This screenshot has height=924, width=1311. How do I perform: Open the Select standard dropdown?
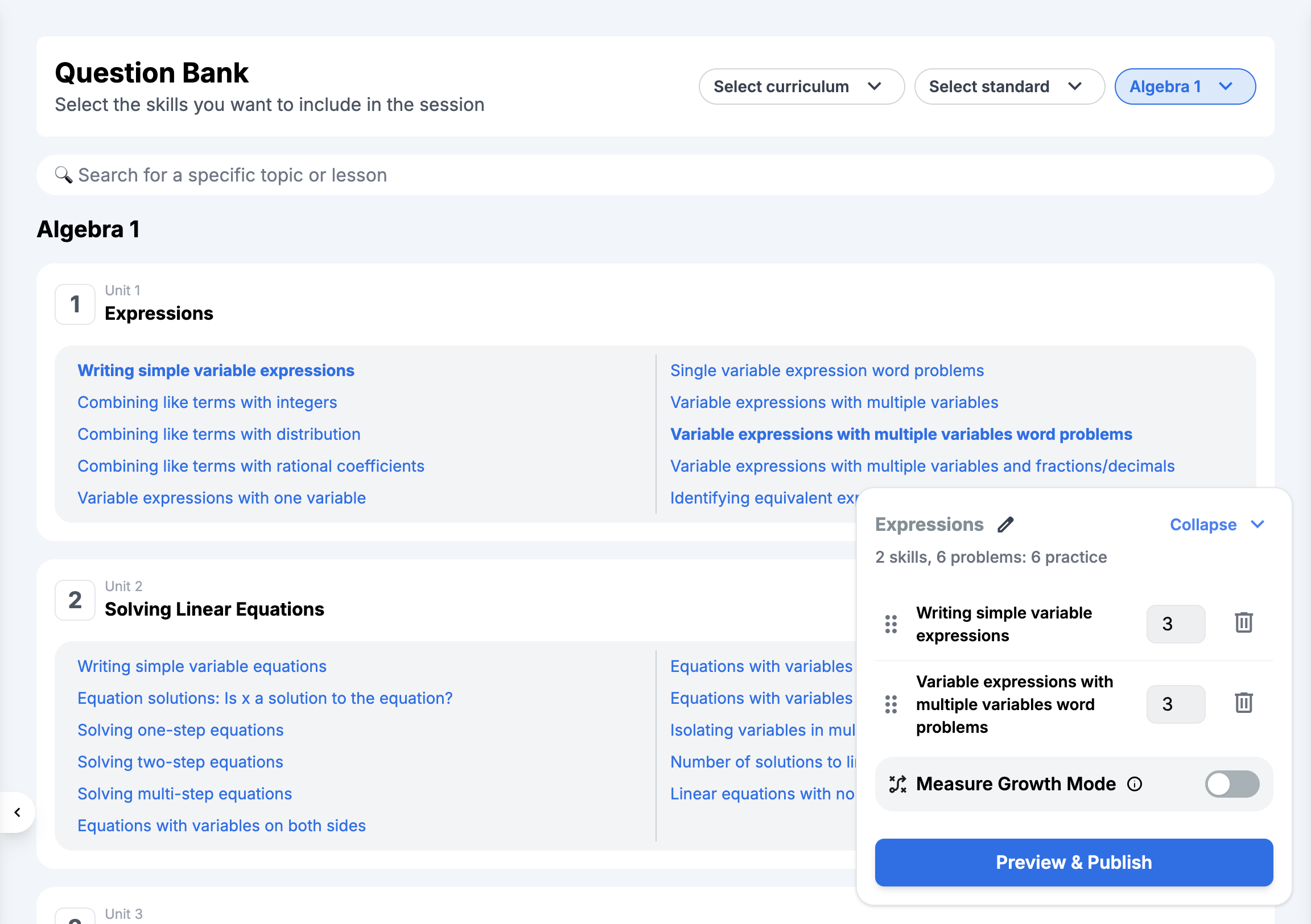1008,86
